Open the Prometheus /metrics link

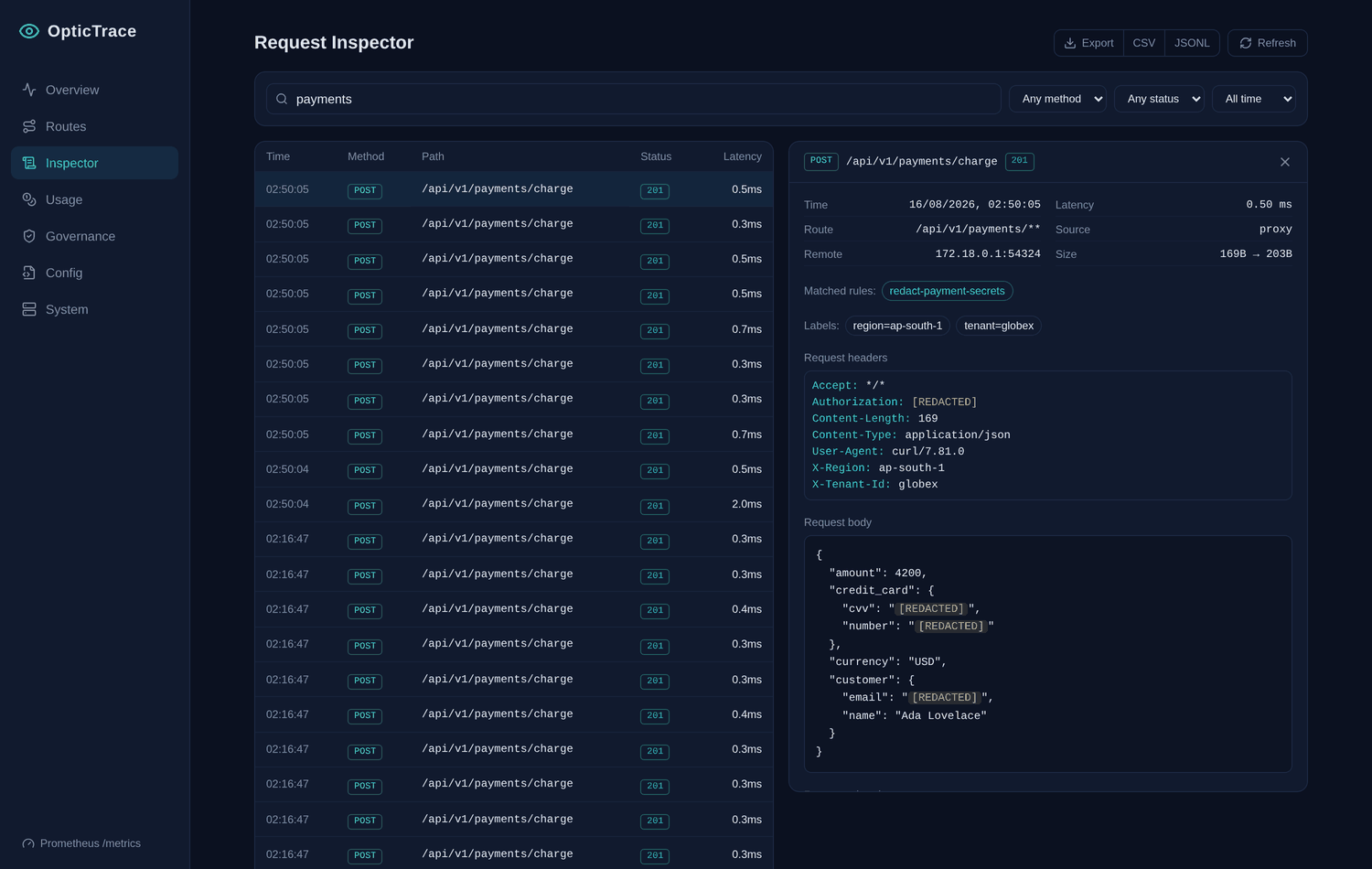coord(81,843)
